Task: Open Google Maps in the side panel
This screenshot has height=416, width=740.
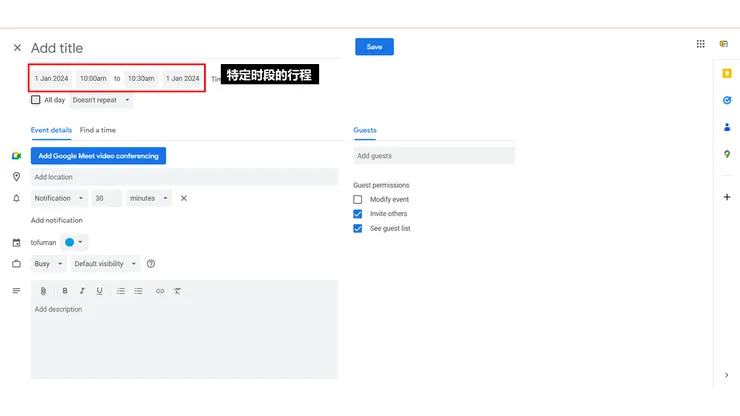Action: (727, 154)
